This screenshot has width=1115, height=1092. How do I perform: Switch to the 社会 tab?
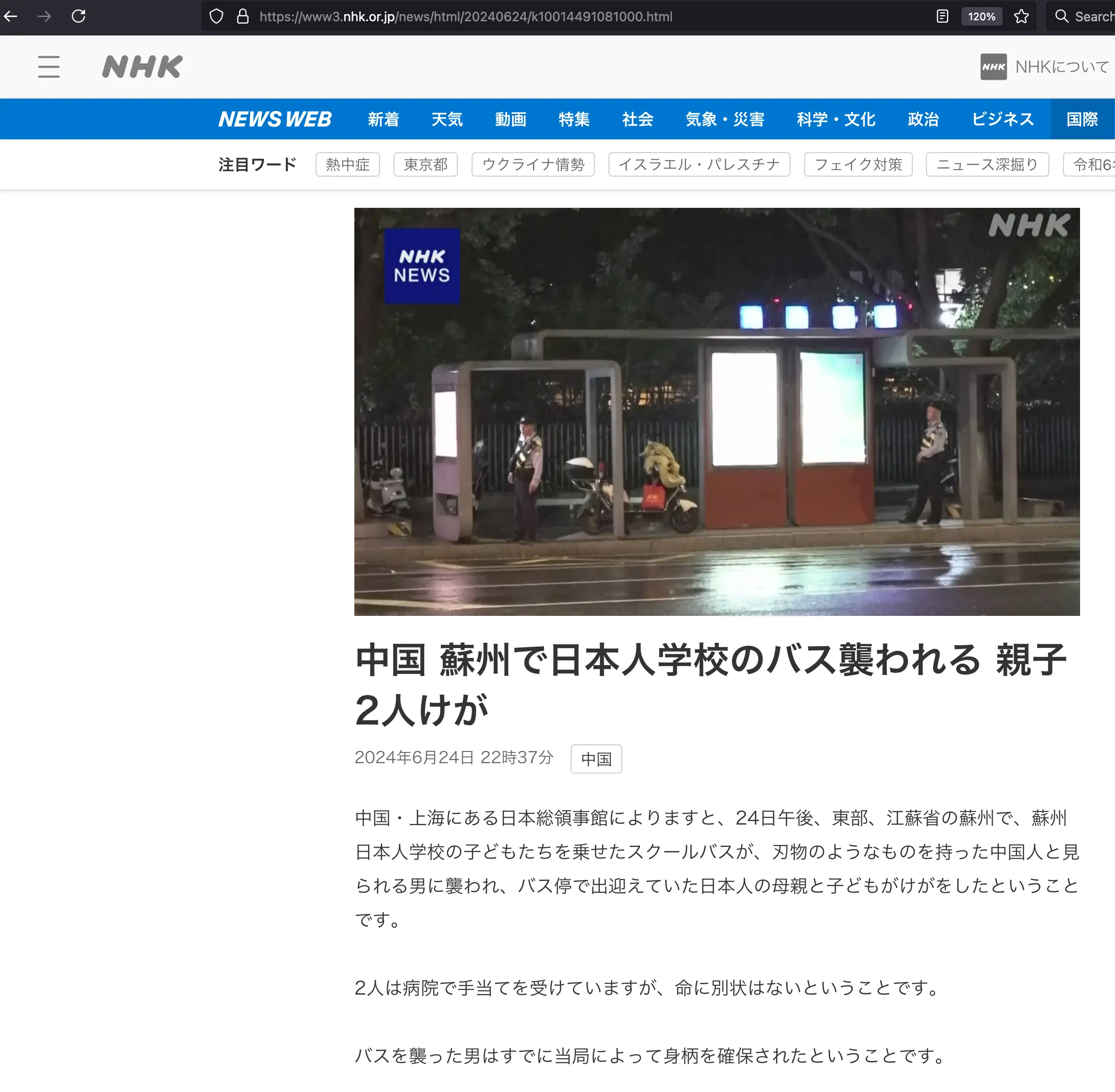[x=637, y=119]
